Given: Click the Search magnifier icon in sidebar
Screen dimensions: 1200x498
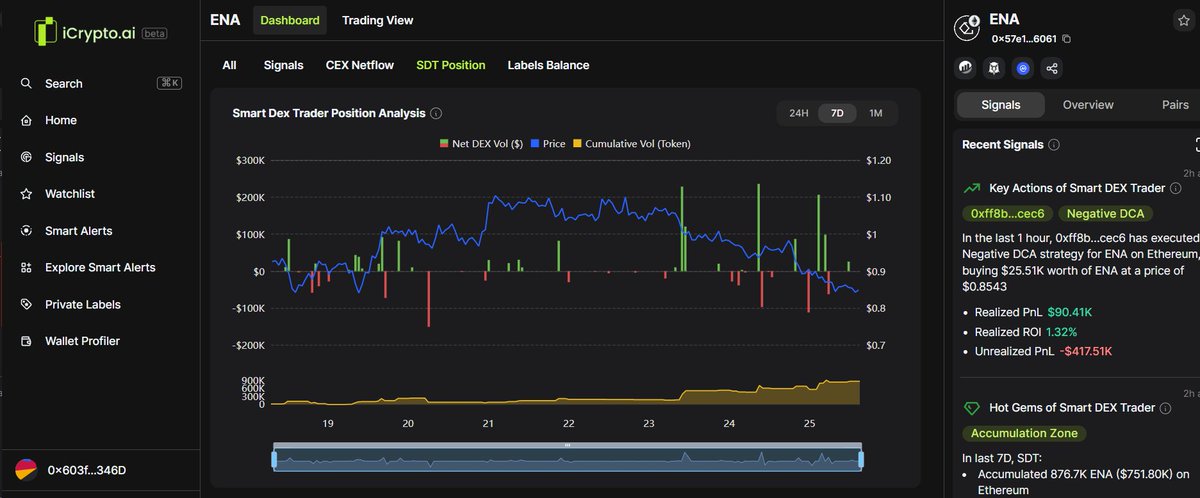Looking at the screenshot, I should coord(27,84).
